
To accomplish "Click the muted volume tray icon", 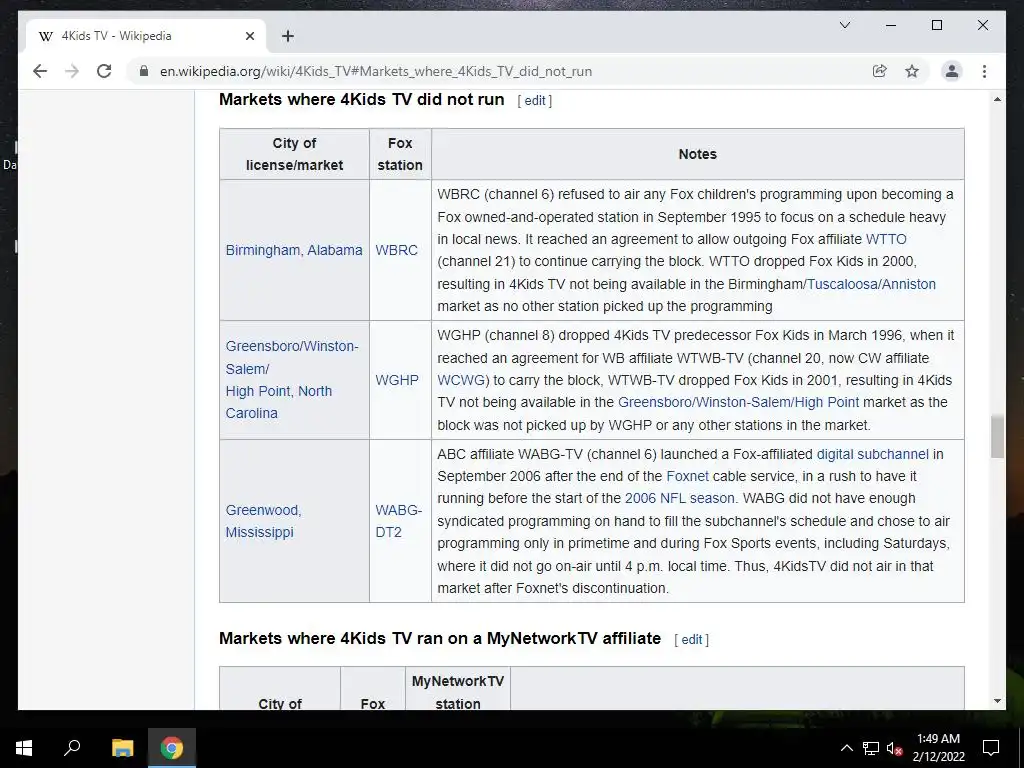I will (893, 748).
